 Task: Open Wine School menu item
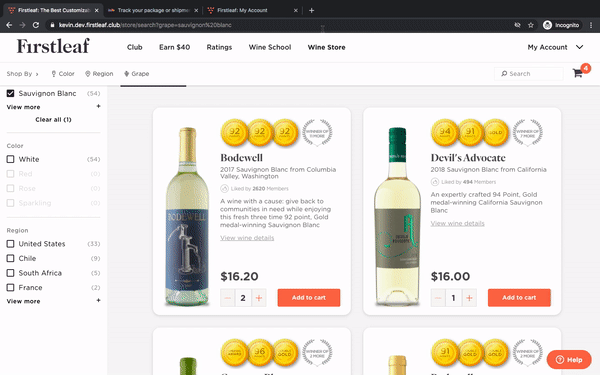pos(270,47)
